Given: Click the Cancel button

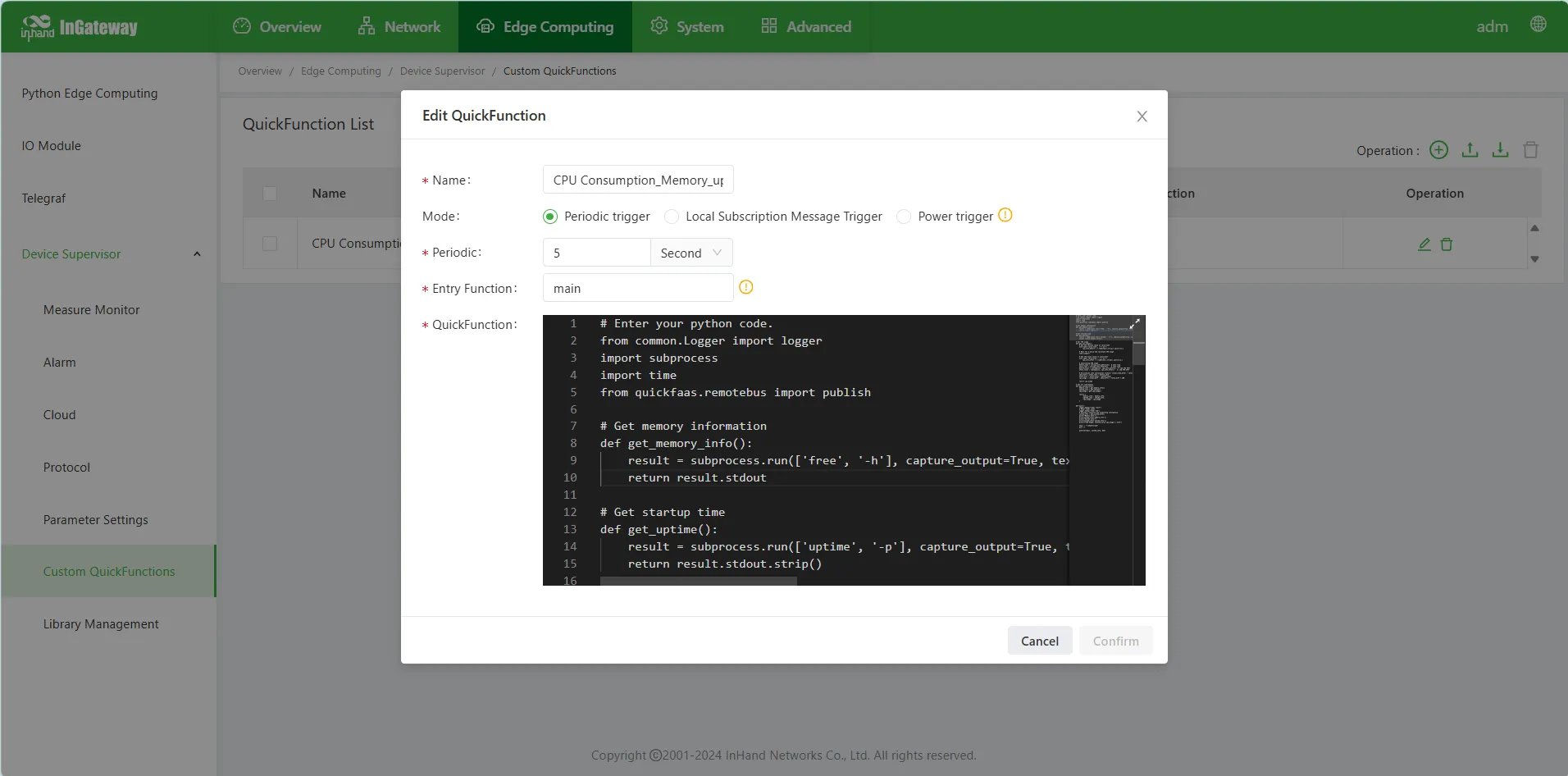Looking at the screenshot, I should pyautogui.click(x=1039, y=641).
